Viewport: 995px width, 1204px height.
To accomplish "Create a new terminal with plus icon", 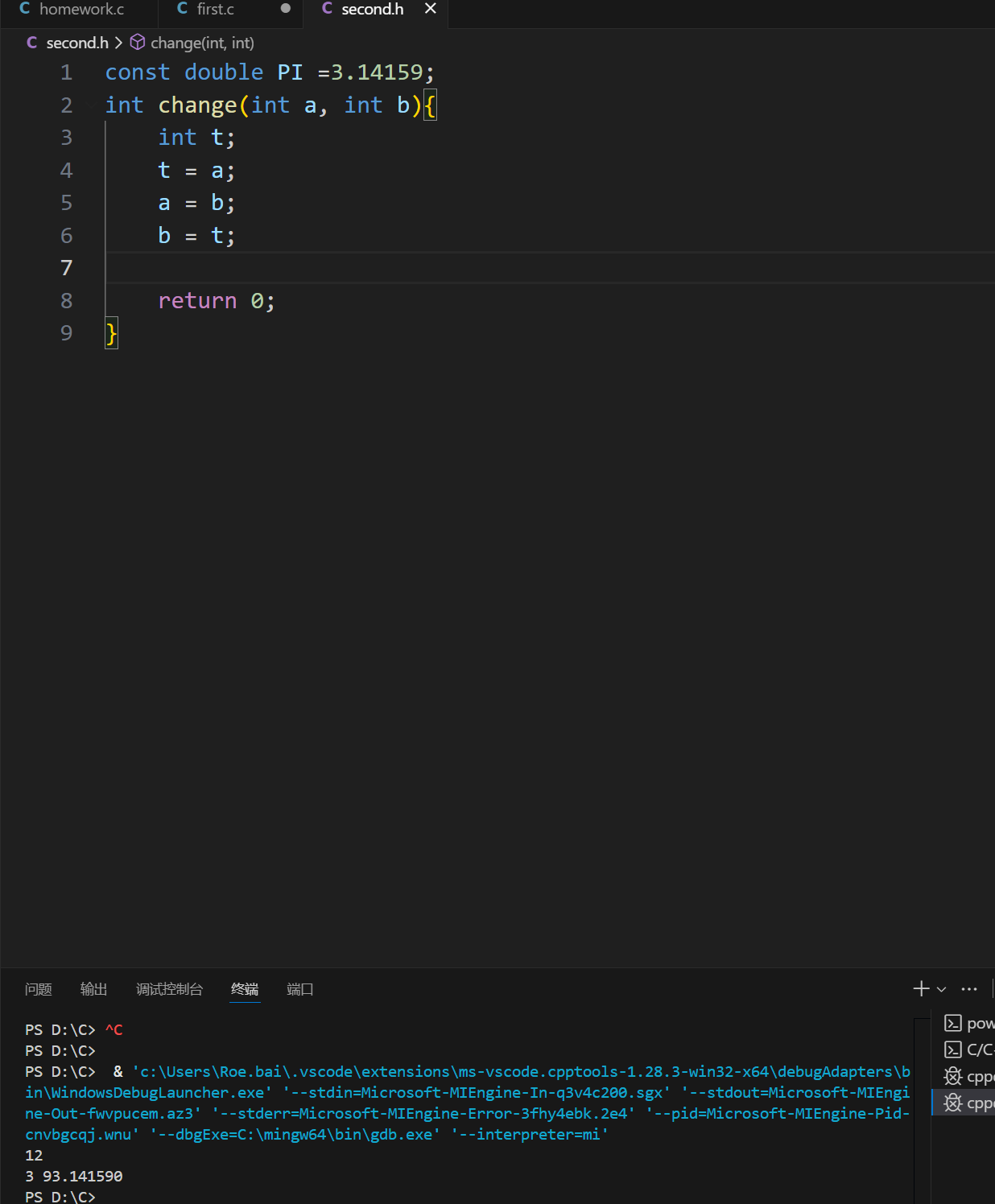I will [922, 988].
